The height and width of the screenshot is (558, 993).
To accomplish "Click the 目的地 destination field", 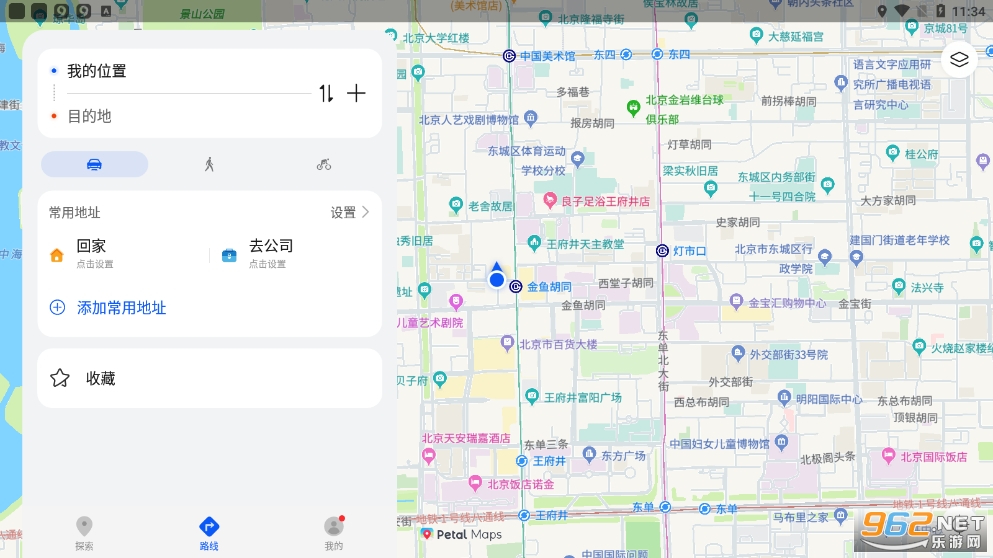I will point(180,116).
